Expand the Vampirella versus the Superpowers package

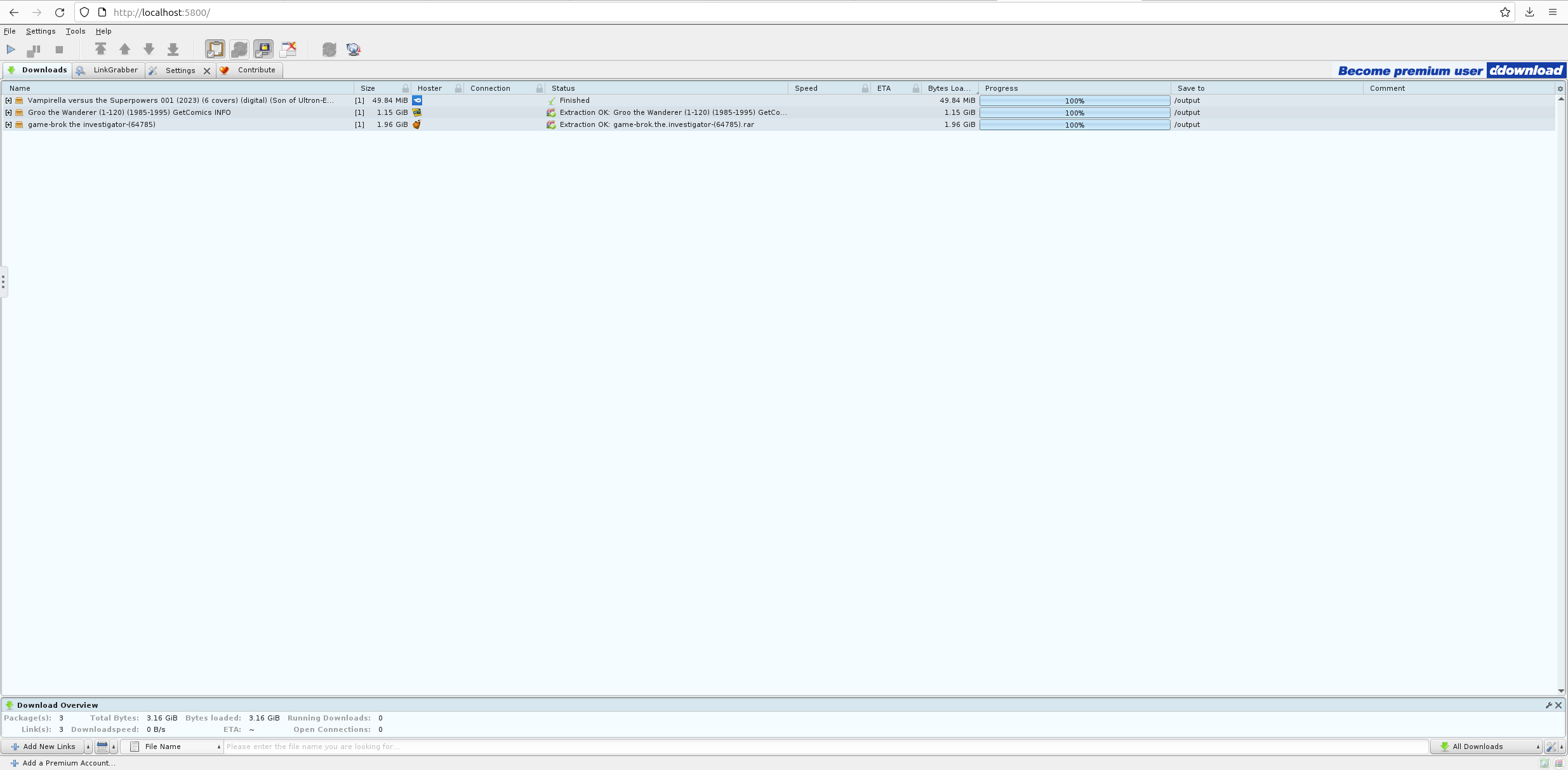(8, 101)
